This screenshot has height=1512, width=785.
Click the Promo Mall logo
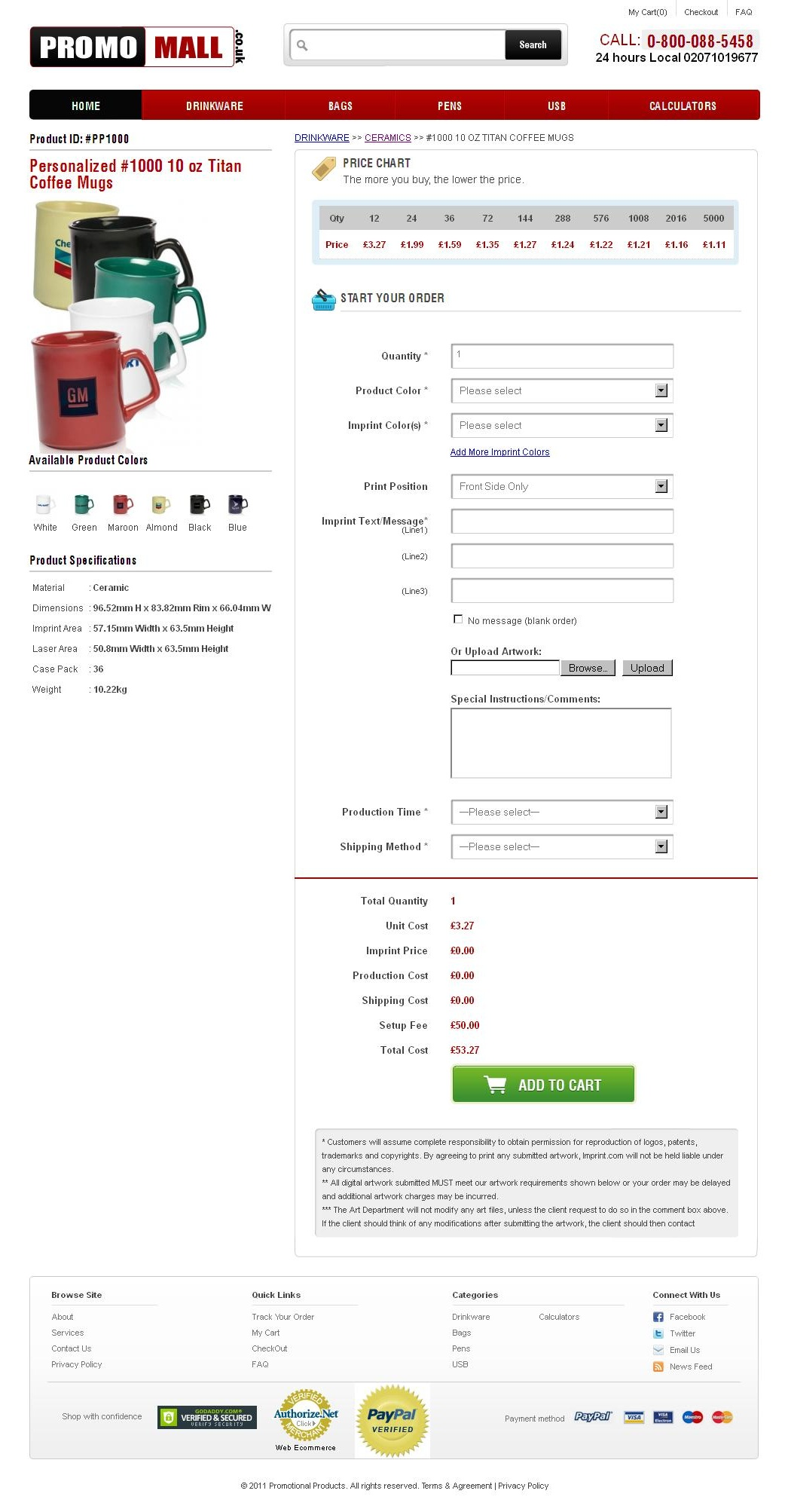coord(138,47)
